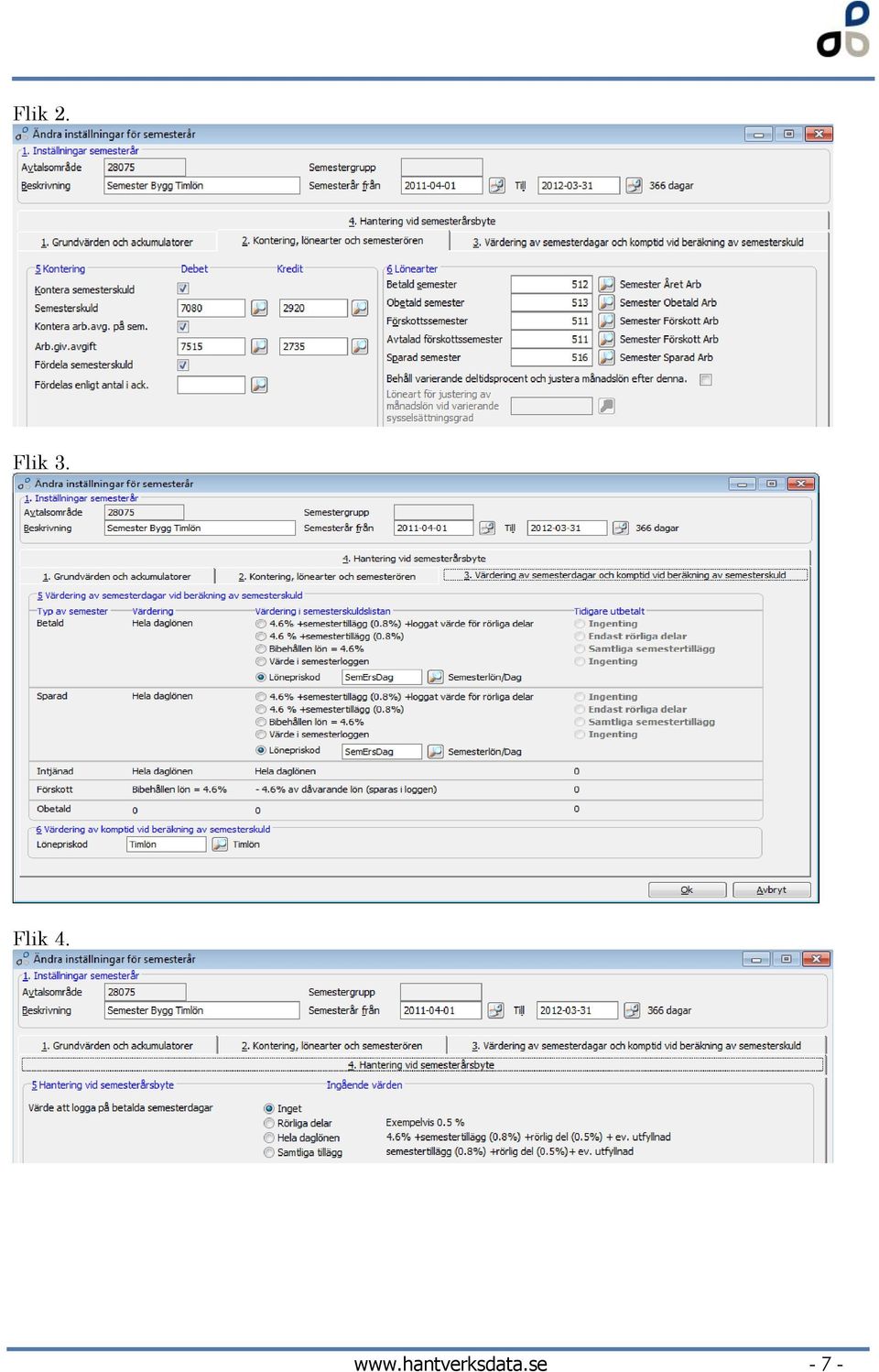
Task: Open Hantering vid semesterårsbyte tab in Flik 2
Action: click(422, 221)
